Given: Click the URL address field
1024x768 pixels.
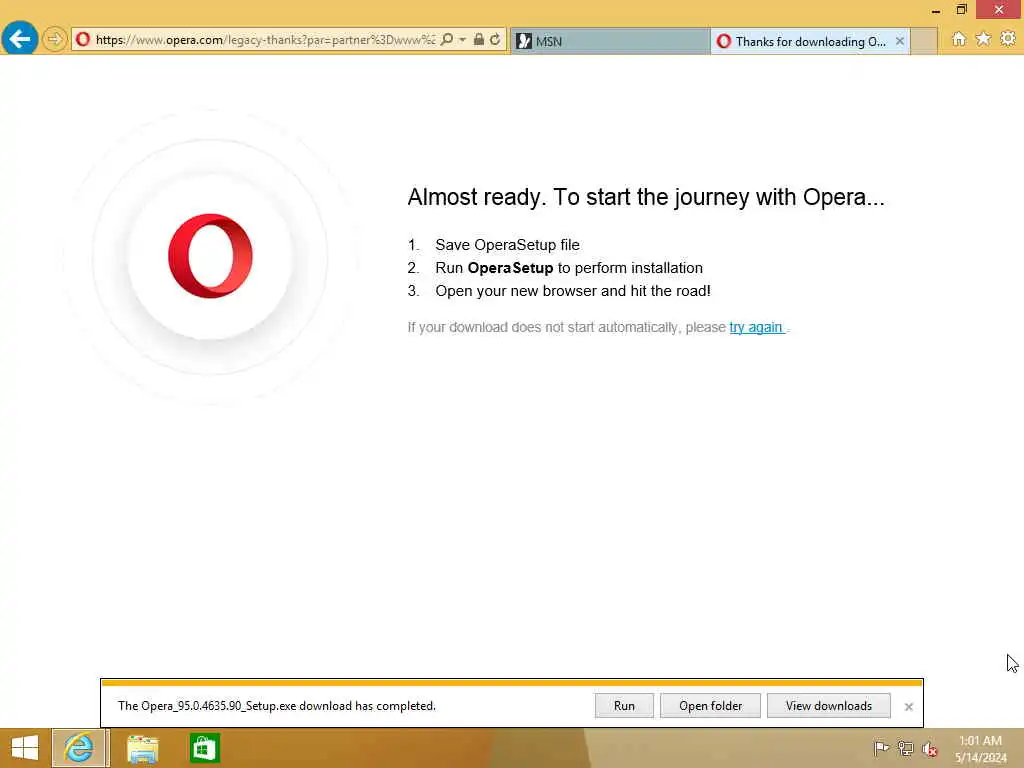Looking at the screenshot, I should 265,40.
